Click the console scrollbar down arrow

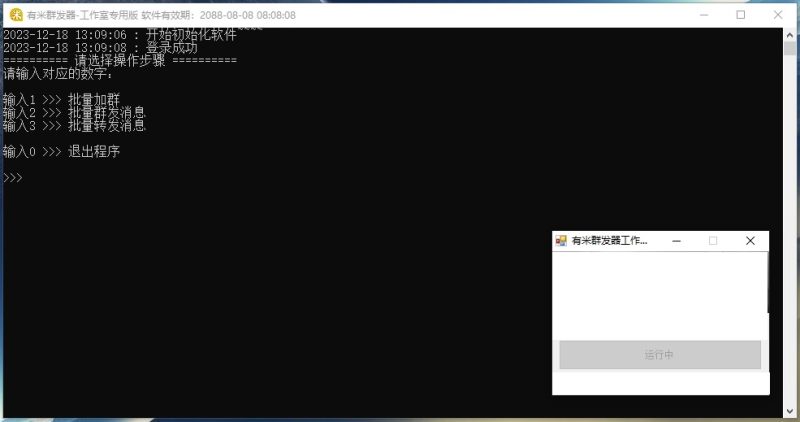tap(789, 410)
